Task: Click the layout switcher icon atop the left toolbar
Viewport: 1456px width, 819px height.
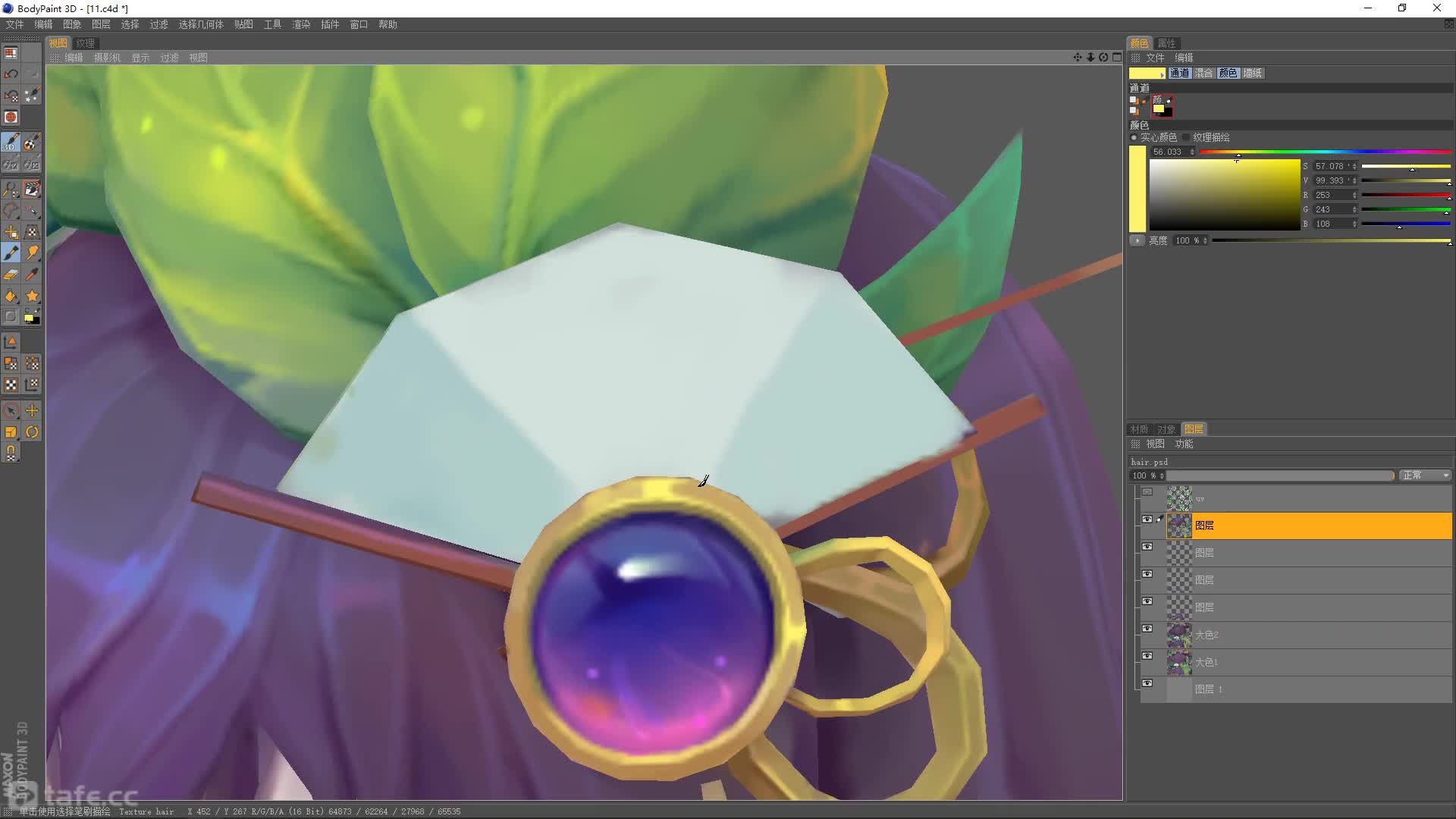Action: [11, 53]
